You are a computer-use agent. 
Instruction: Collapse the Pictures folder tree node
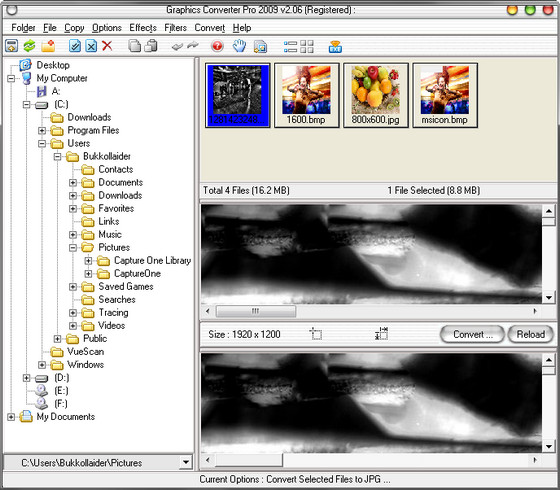73,248
